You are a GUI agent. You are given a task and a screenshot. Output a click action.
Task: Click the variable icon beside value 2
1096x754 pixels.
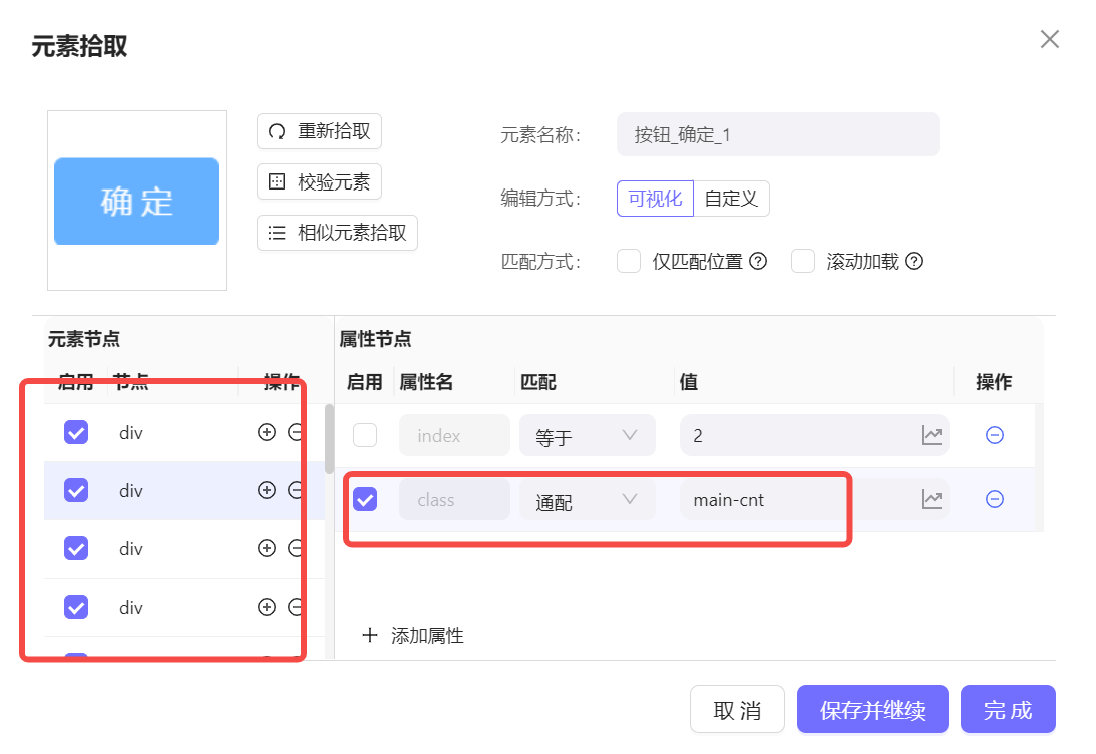click(931, 435)
